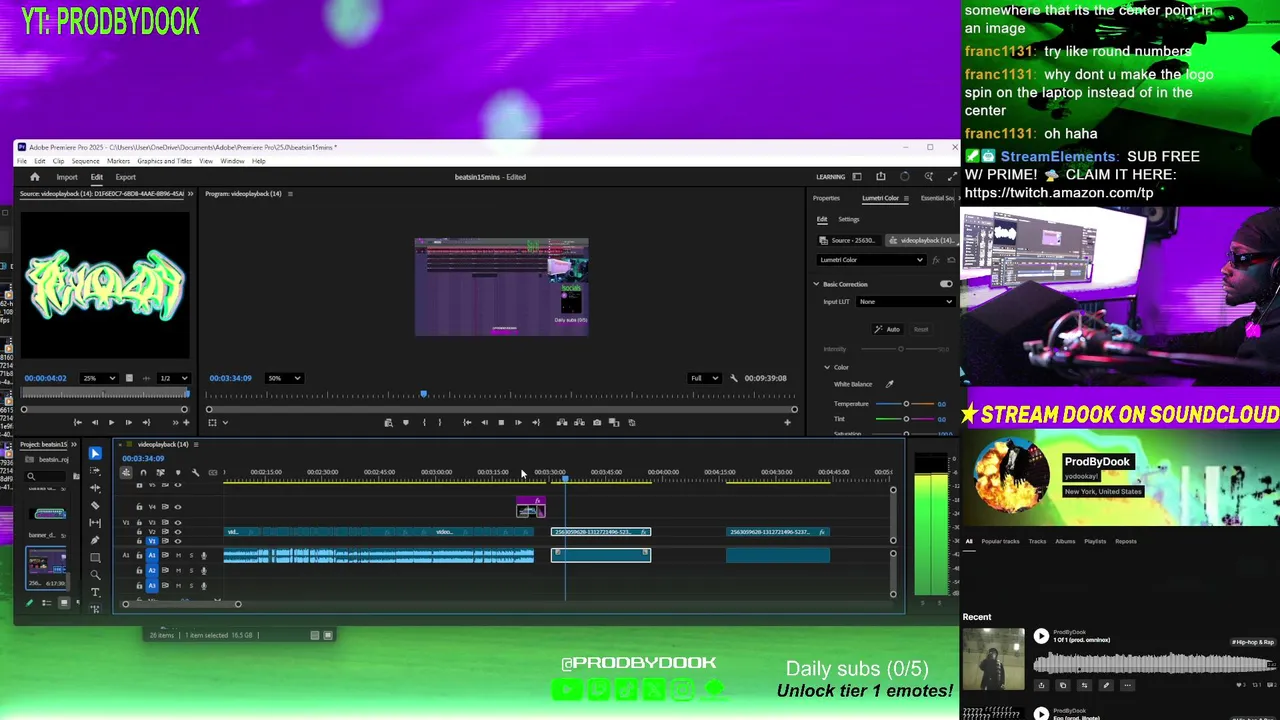Click the Add Marker icon in timeline
Screen dimensions: 1280x720
click(x=178, y=472)
